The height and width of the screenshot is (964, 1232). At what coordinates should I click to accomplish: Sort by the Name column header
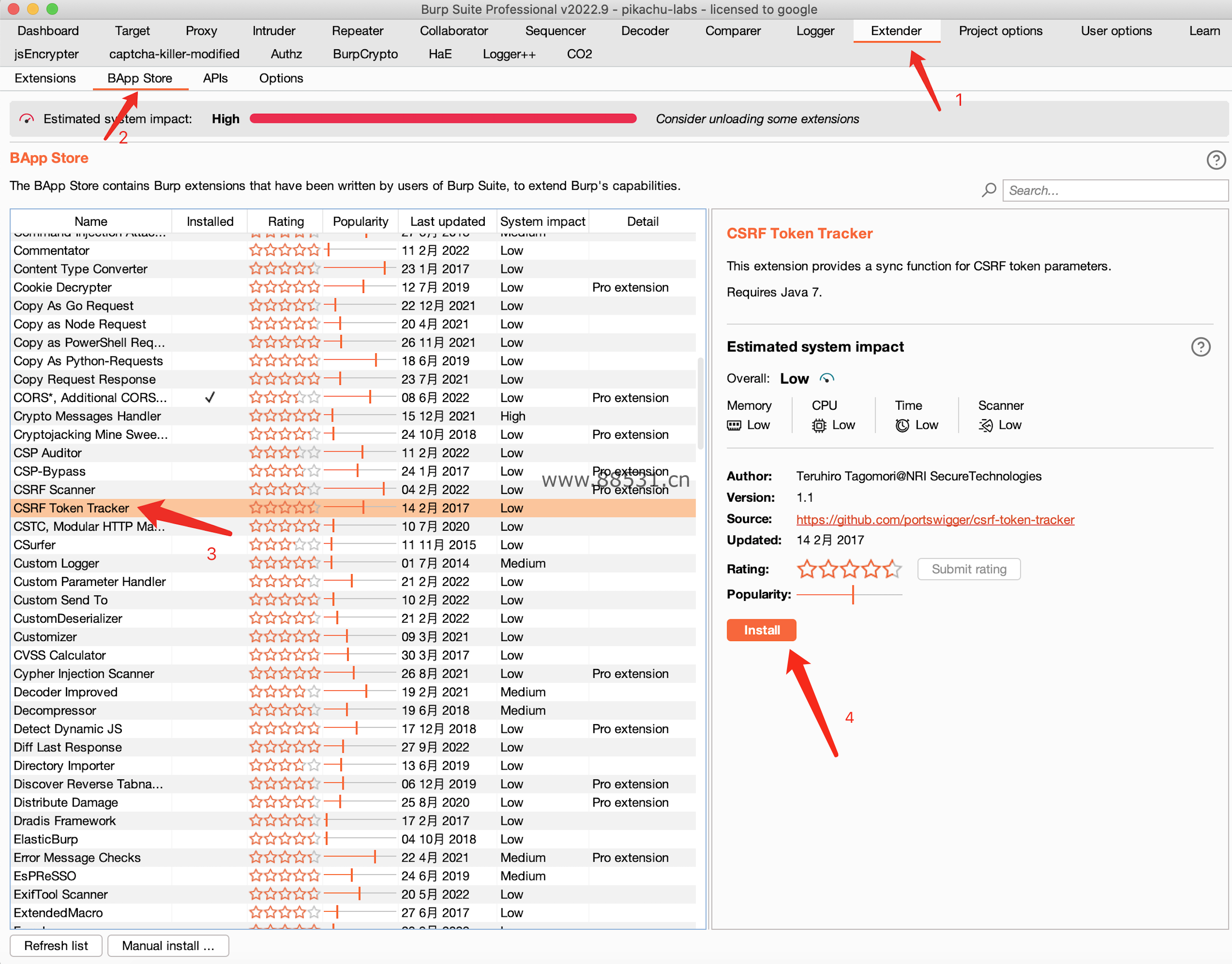pos(91,221)
